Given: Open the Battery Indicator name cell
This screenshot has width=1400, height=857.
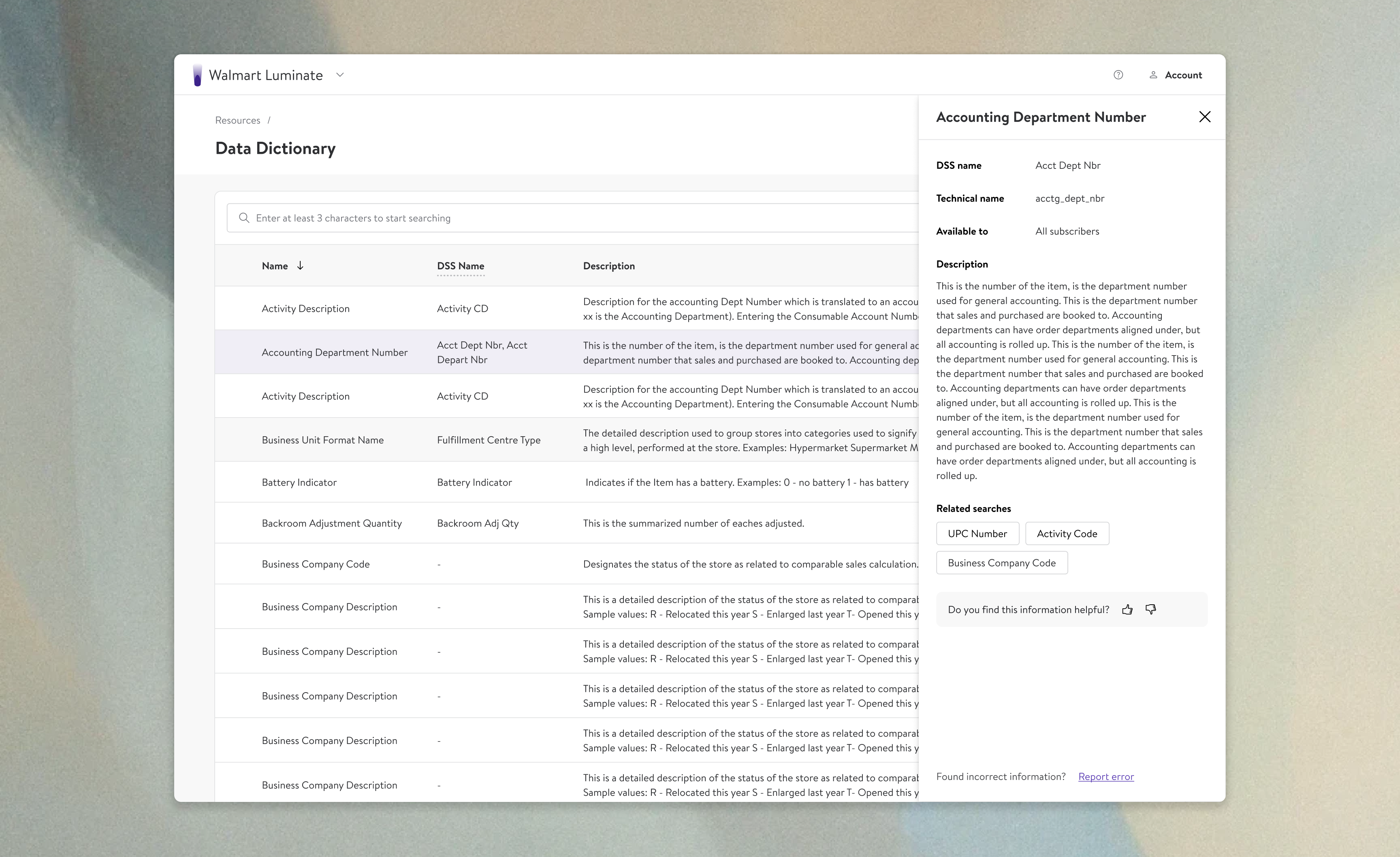Looking at the screenshot, I should point(299,482).
